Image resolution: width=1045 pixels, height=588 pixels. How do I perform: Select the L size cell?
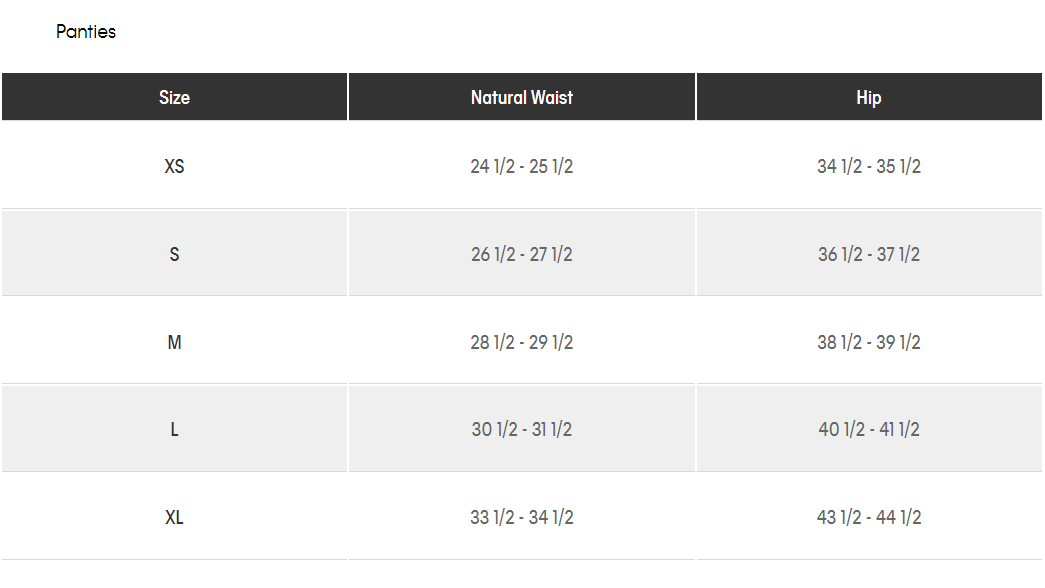pyautogui.click(x=174, y=429)
